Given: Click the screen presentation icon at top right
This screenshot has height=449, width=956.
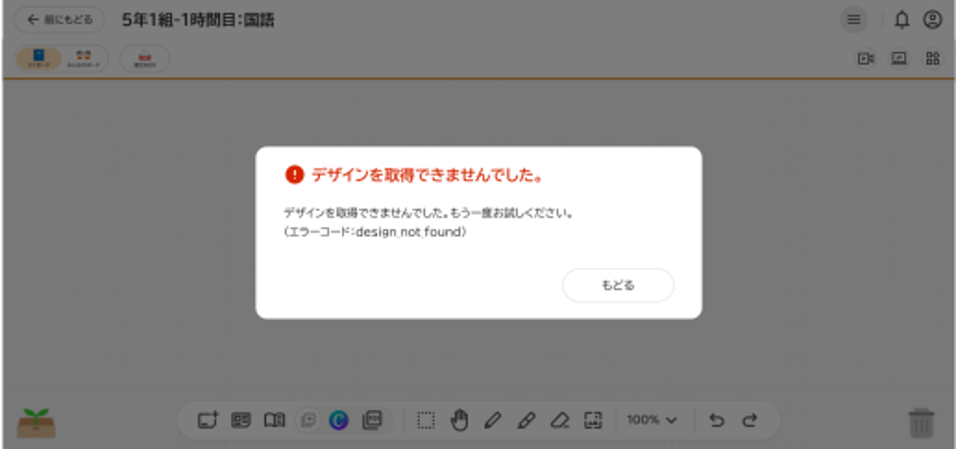Looking at the screenshot, I should click(x=899, y=59).
